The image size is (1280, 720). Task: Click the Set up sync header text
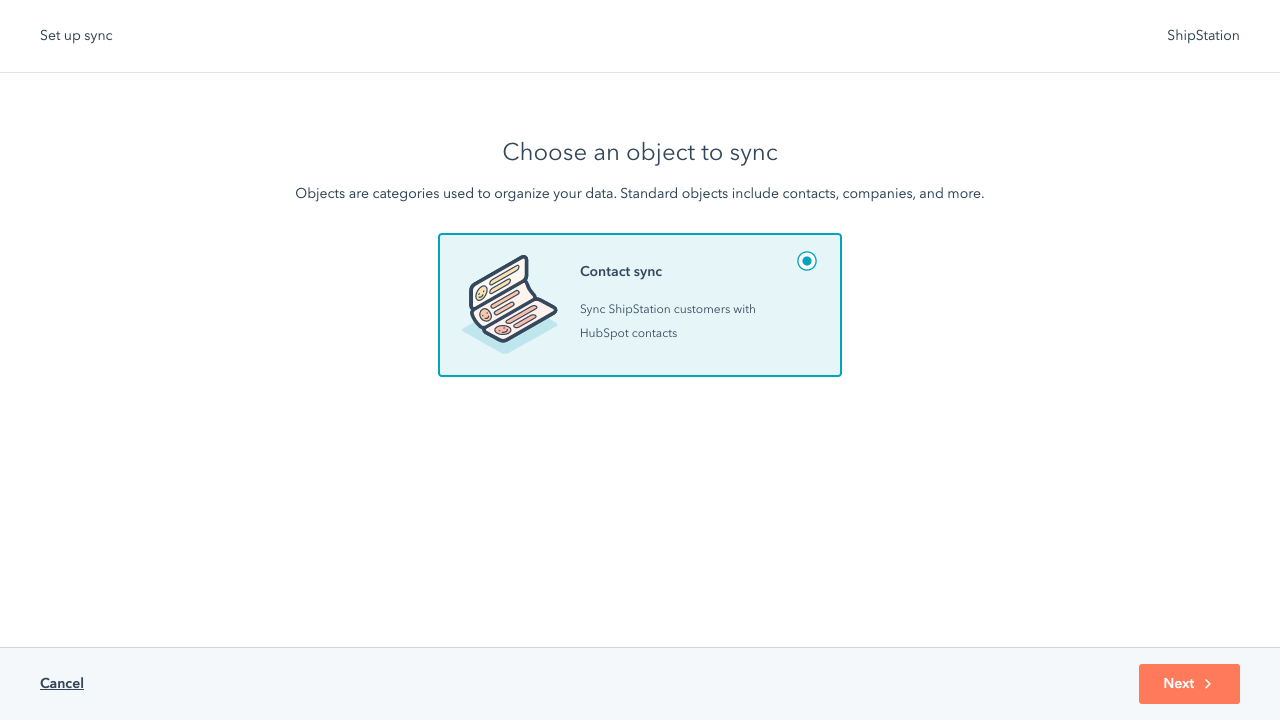[75, 35]
